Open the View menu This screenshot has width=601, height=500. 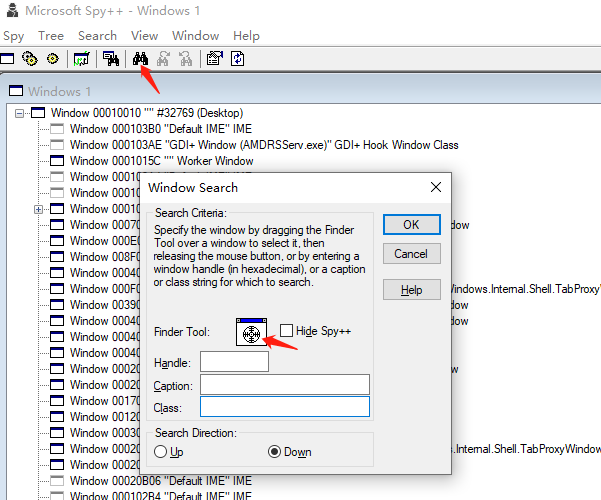[x=145, y=36]
